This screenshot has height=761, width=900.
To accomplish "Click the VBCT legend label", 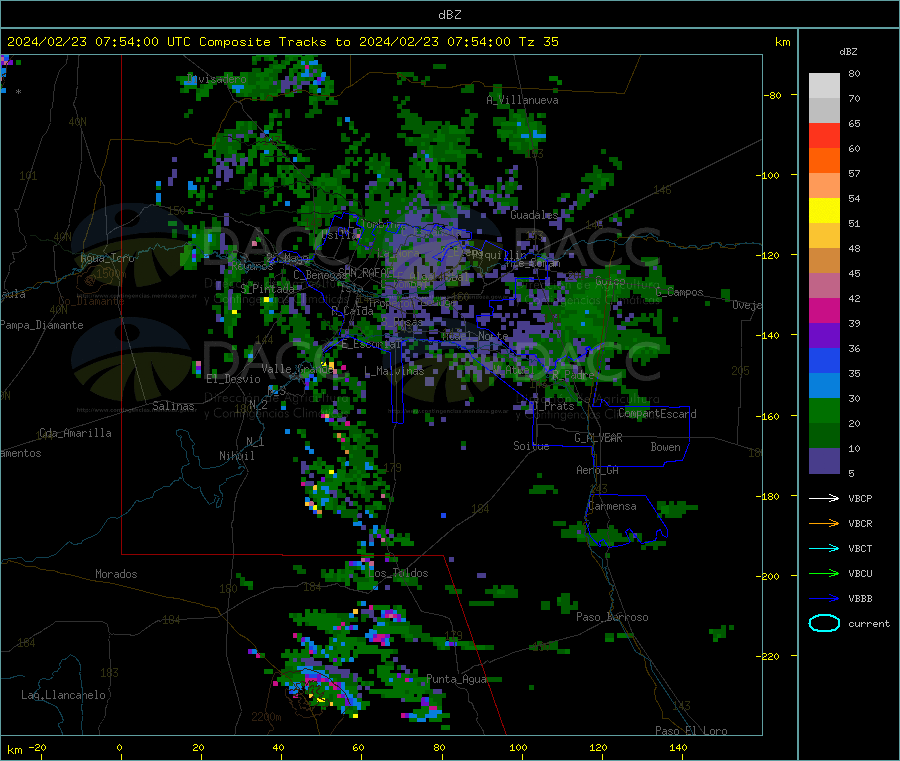I will click(x=860, y=549).
